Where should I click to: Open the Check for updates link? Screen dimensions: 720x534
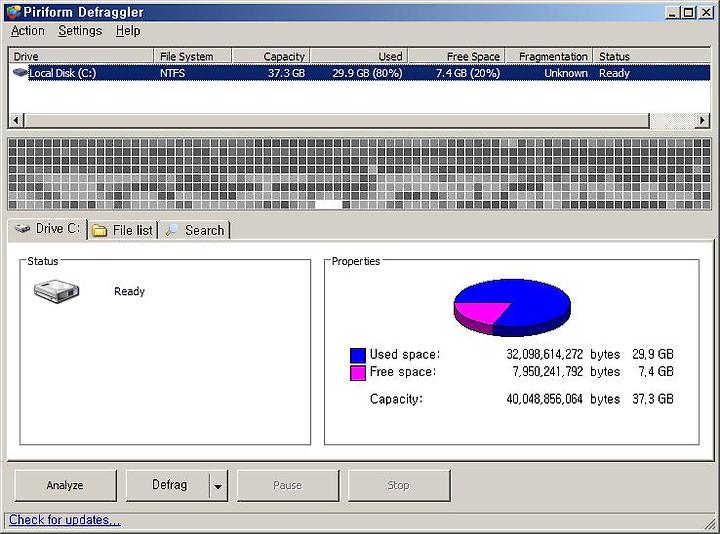pos(64,520)
